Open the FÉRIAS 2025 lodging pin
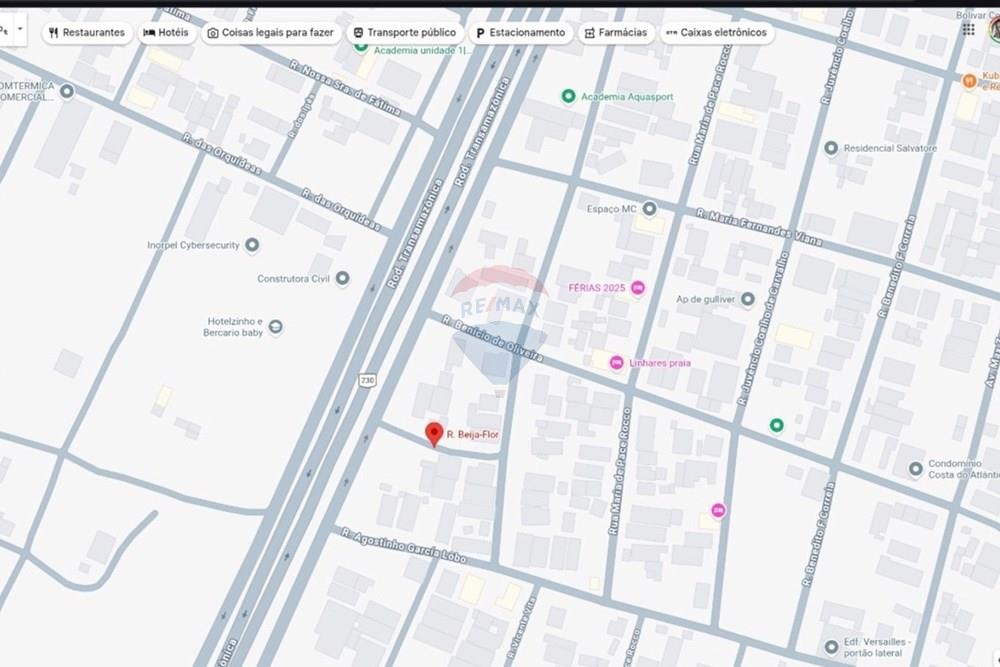The width and height of the screenshot is (1000, 667). 638,288
